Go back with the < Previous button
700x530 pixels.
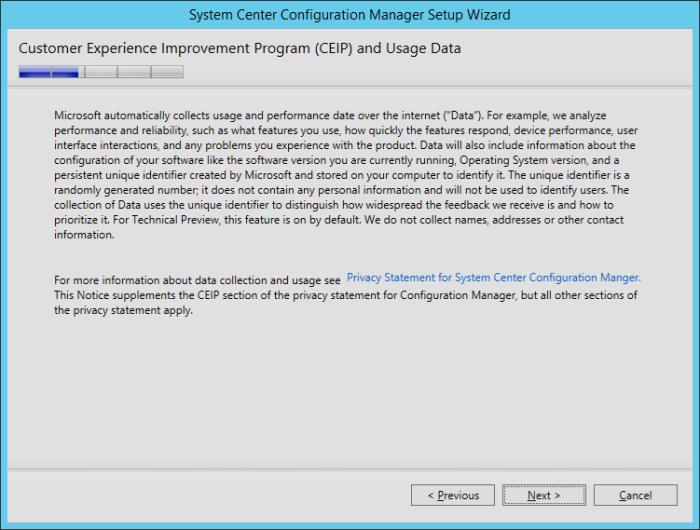(453, 495)
